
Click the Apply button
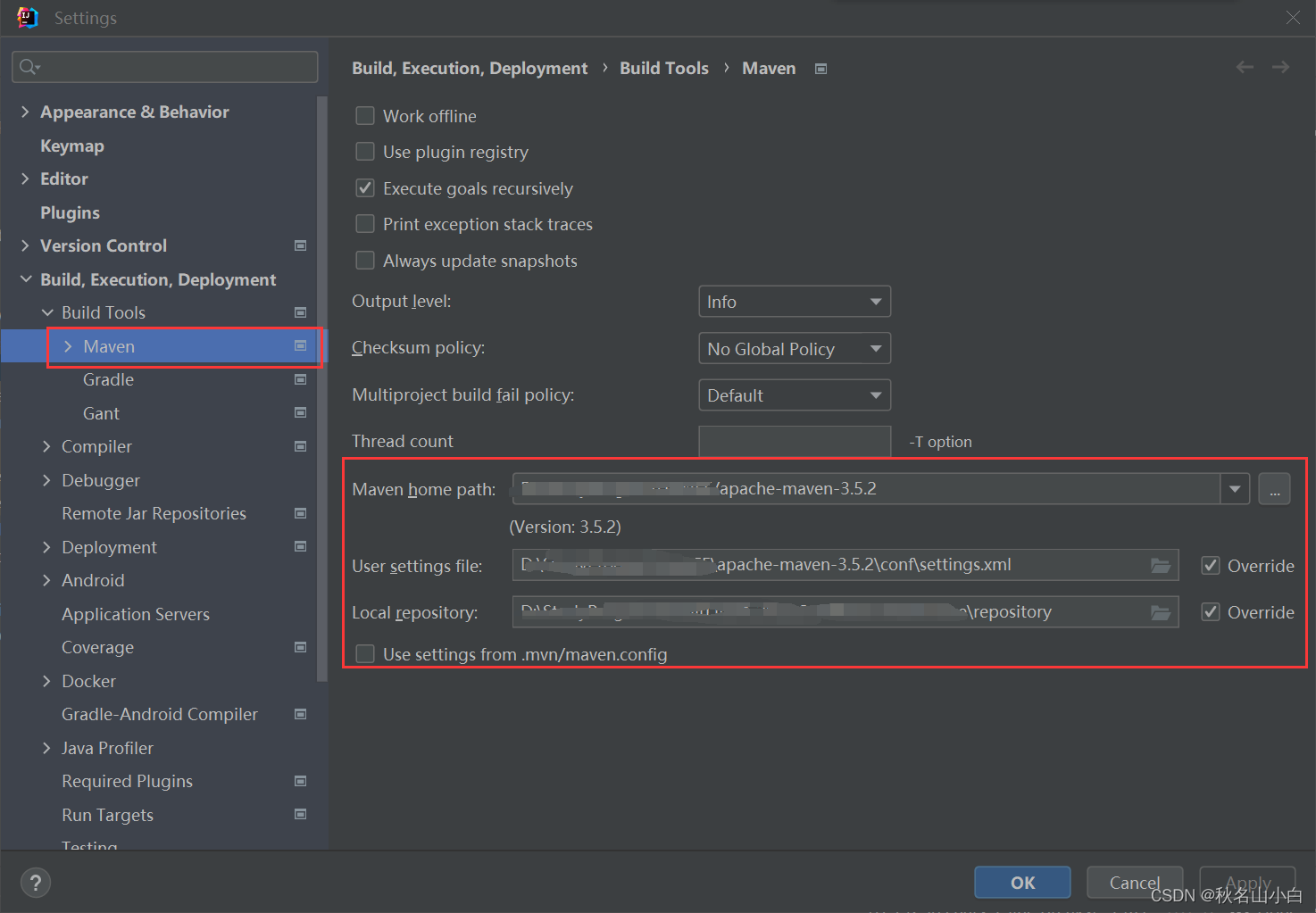pyautogui.click(x=1247, y=883)
